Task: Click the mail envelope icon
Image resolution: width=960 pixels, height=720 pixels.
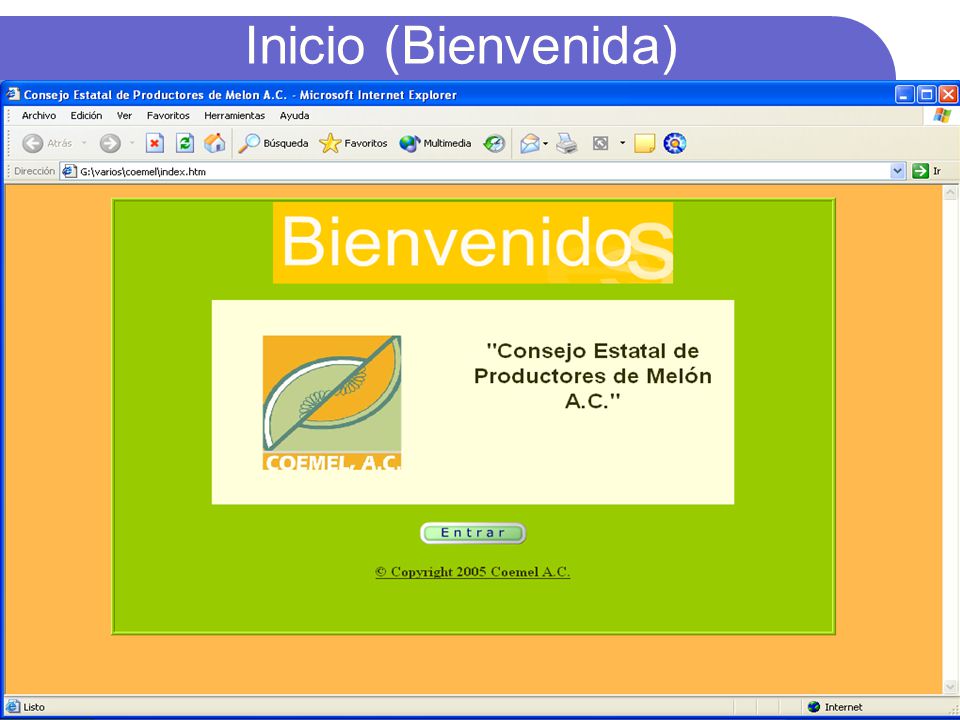Action: [x=530, y=143]
